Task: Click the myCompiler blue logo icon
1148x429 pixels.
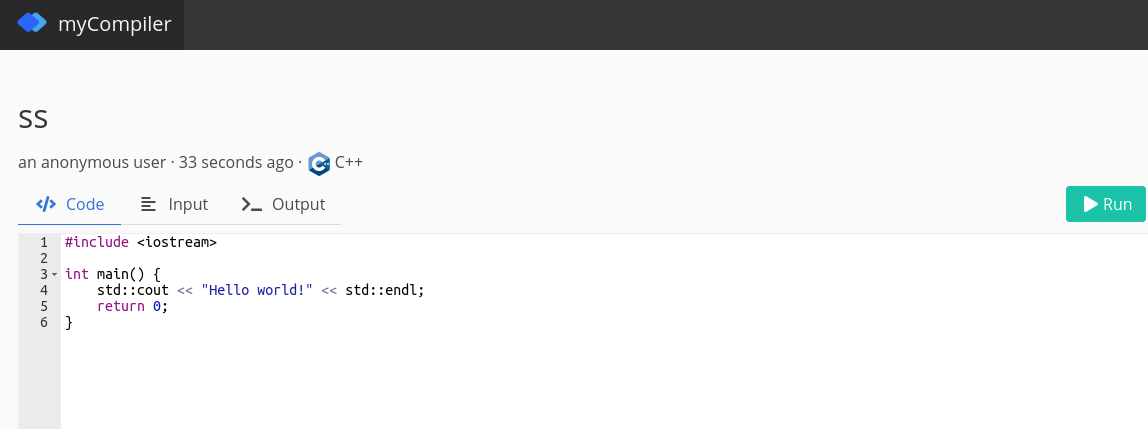Action: point(32,23)
